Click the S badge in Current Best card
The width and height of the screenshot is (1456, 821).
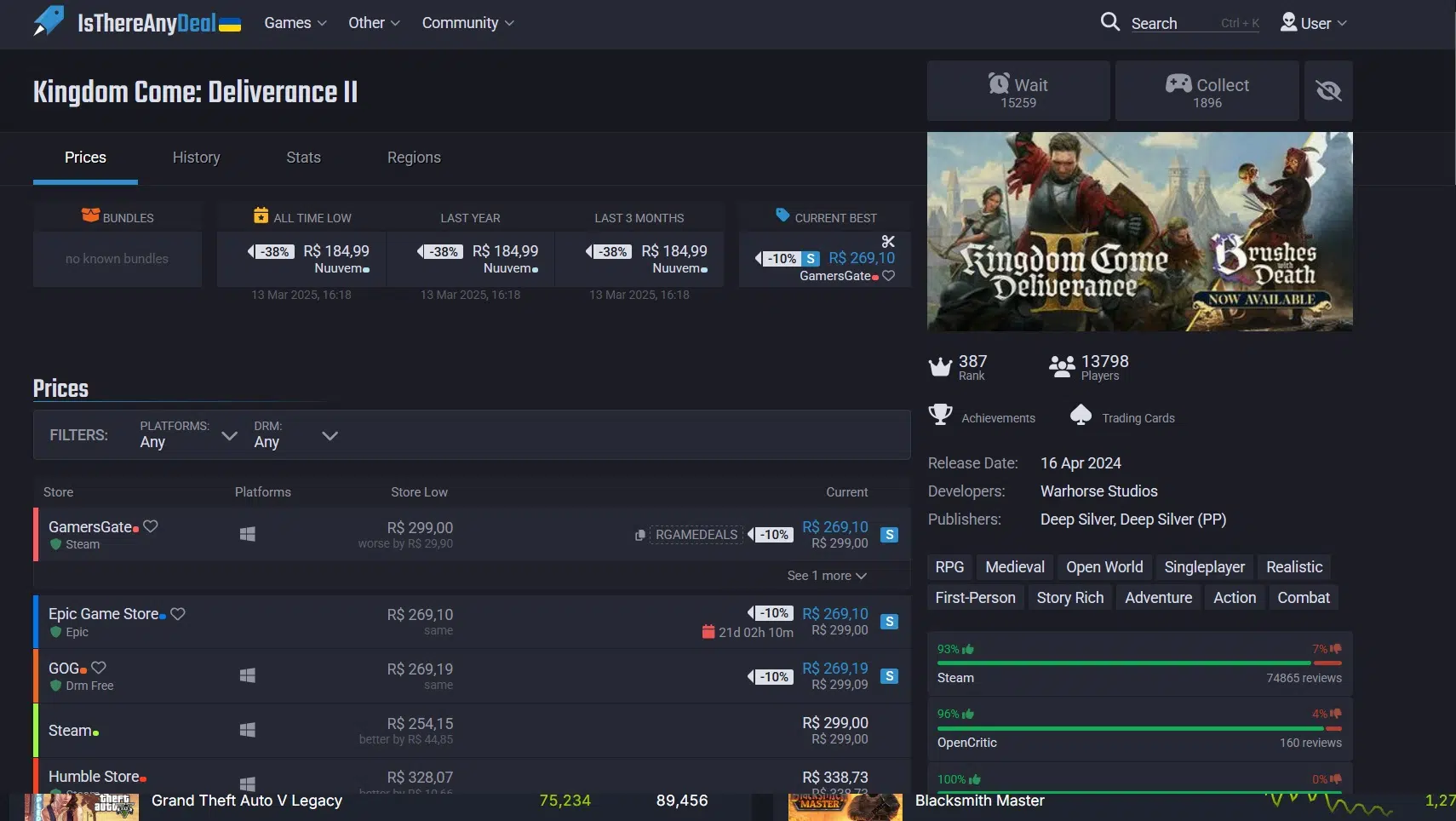click(x=811, y=259)
